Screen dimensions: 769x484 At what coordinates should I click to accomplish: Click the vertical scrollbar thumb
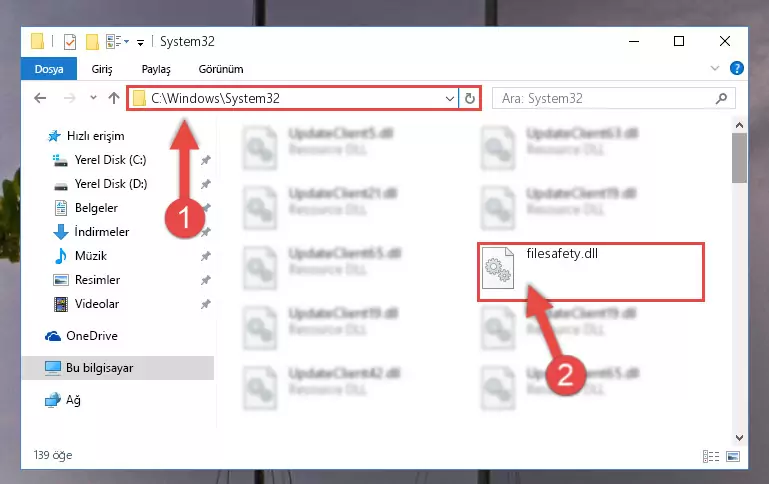tap(739, 158)
